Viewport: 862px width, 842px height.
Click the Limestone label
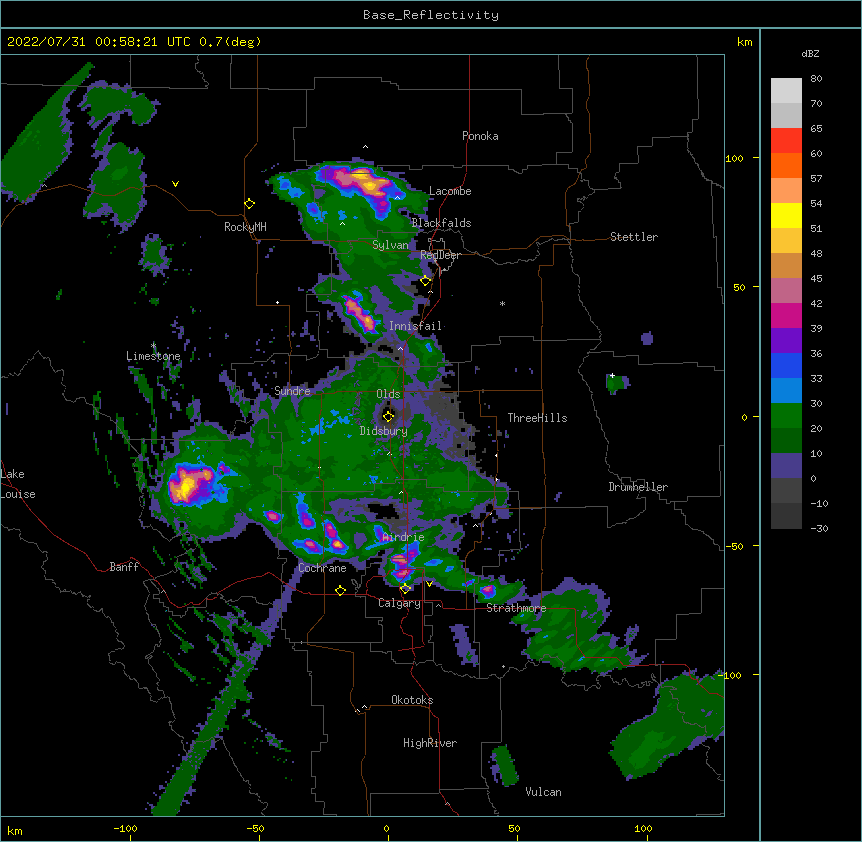click(153, 356)
